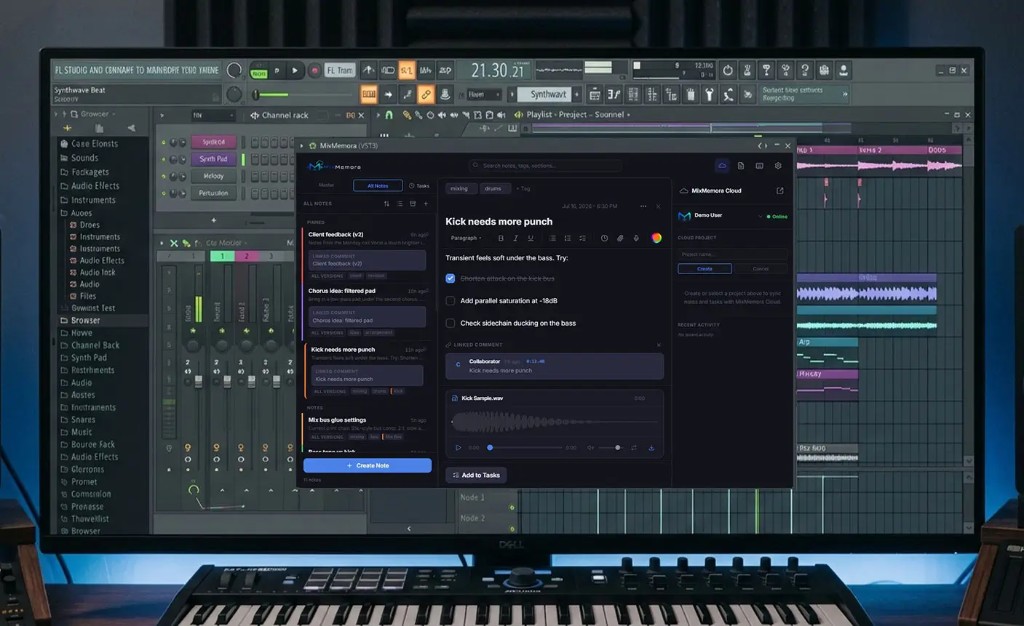Apply bold formatting in note editor
Viewport: 1024px width, 626px height.
coord(501,238)
